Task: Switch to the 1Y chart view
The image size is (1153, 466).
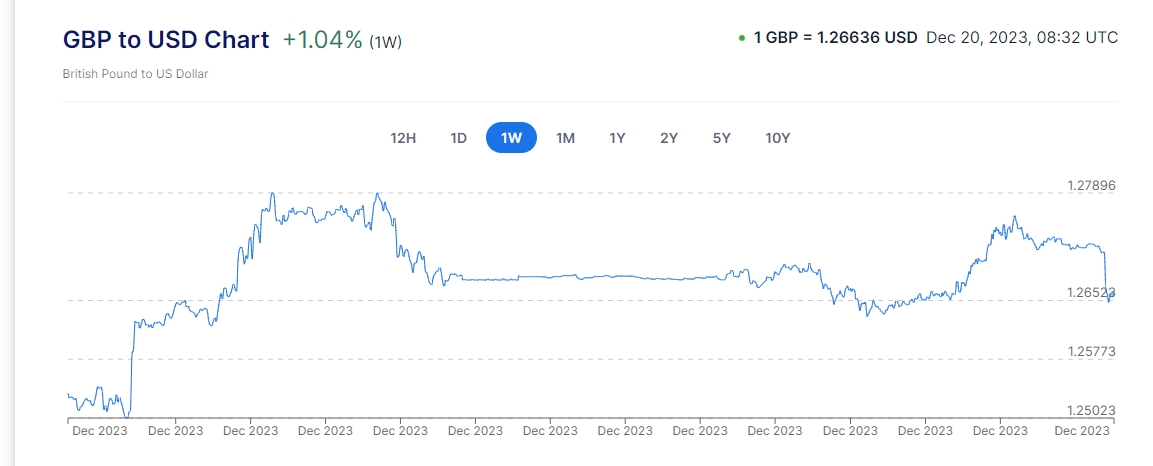Action: pos(617,138)
